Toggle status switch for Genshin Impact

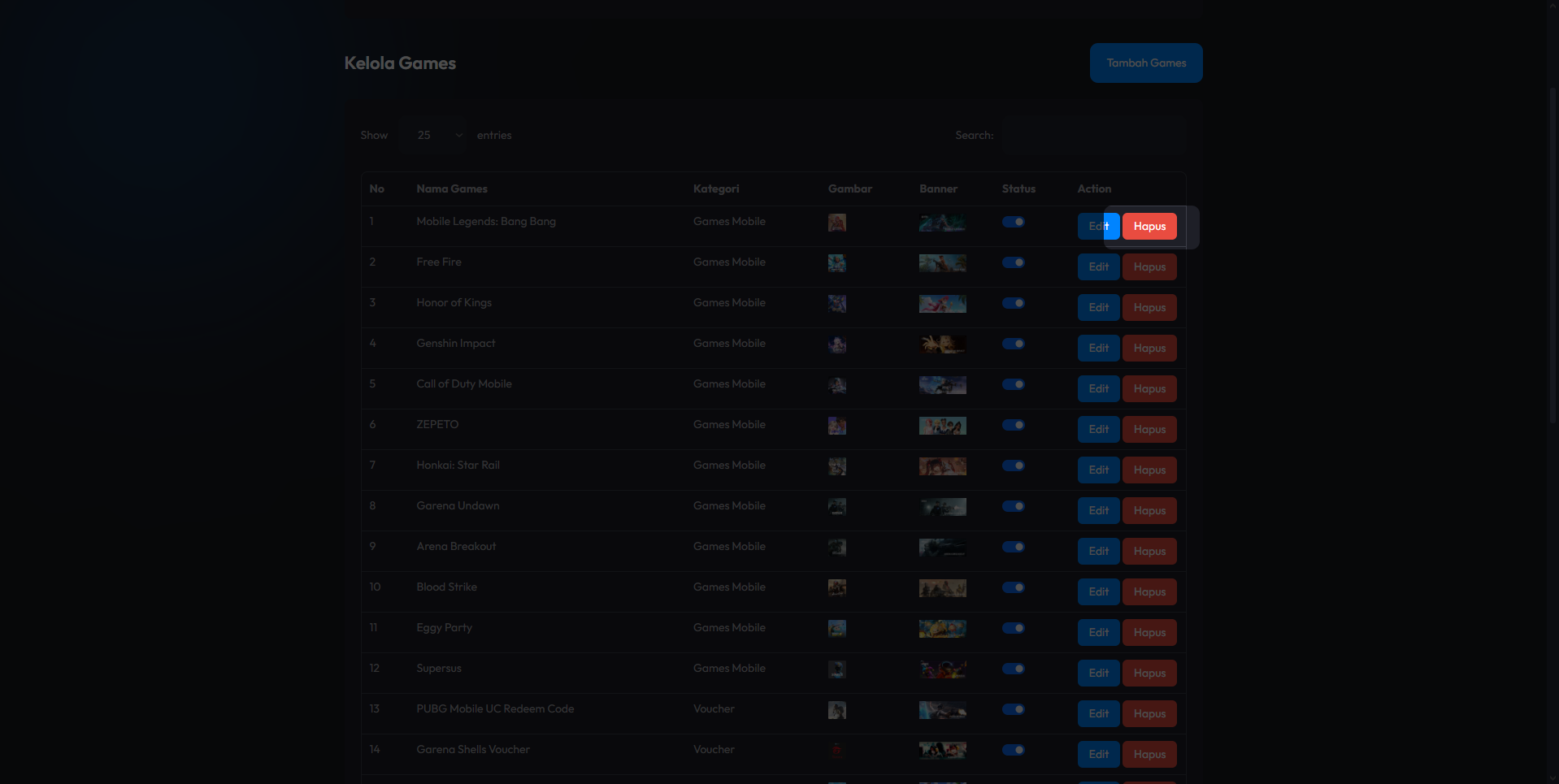(1014, 344)
